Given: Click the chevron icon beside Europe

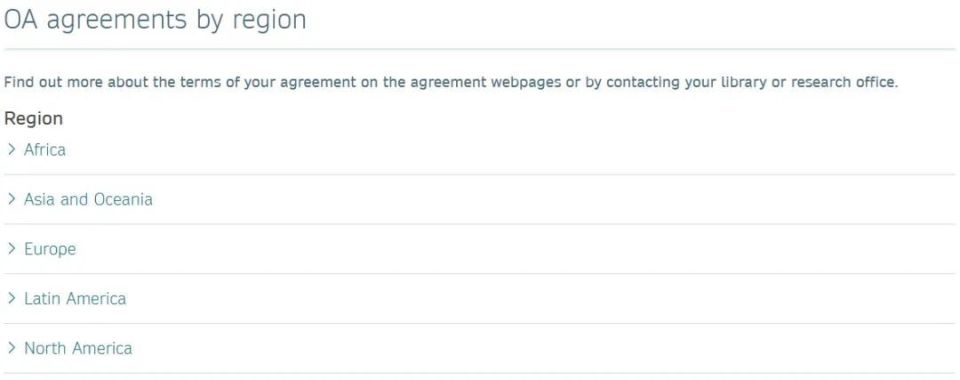Looking at the screenshot, I should pyautogui.click(x=11, y=248).
